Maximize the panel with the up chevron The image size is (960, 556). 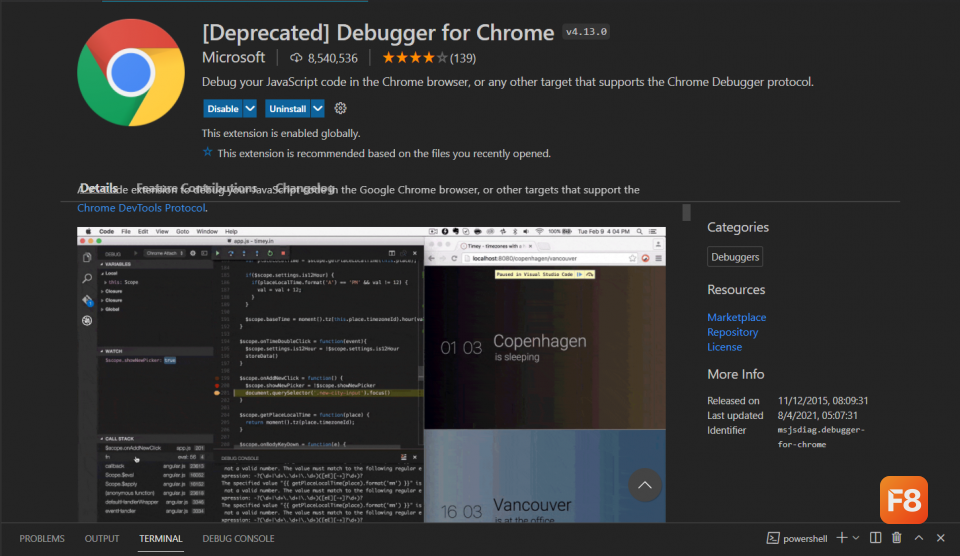tap(919, 538)
